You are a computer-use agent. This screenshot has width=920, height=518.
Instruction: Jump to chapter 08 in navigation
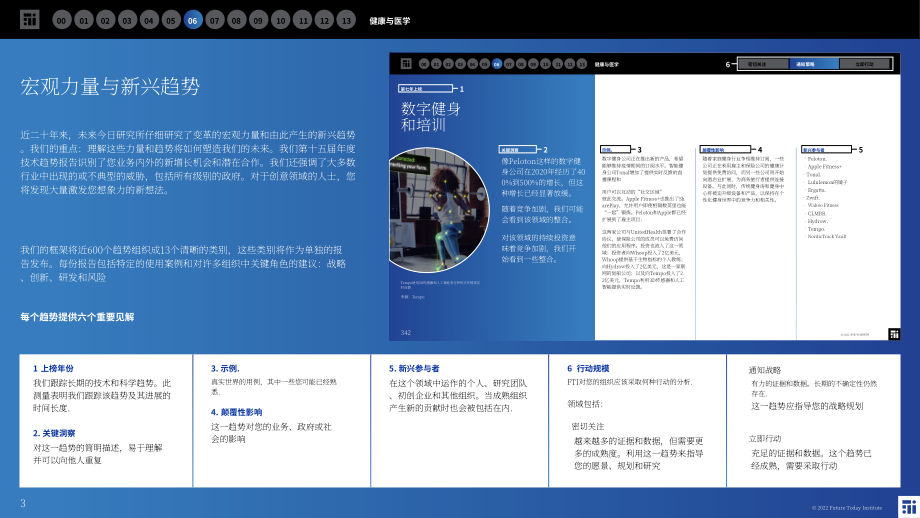tap(236, 21)
